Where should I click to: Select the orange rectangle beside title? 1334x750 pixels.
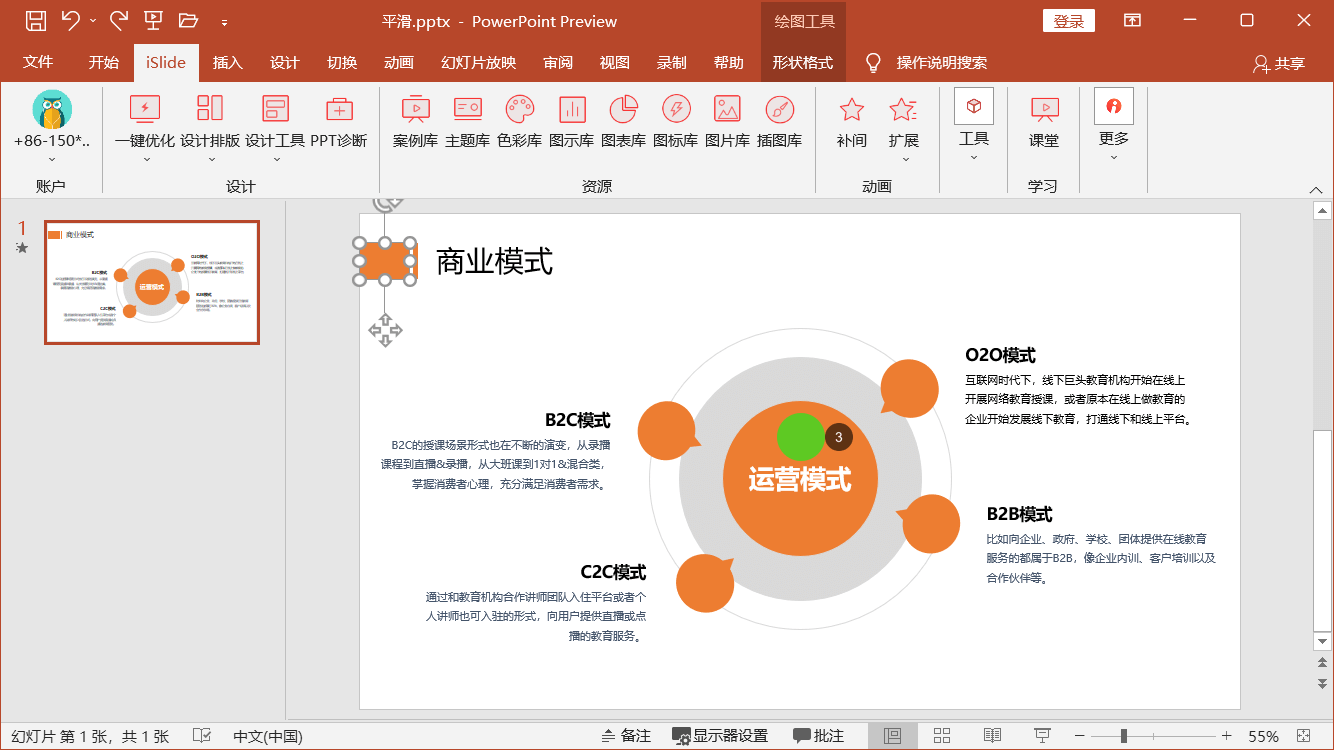385,262
